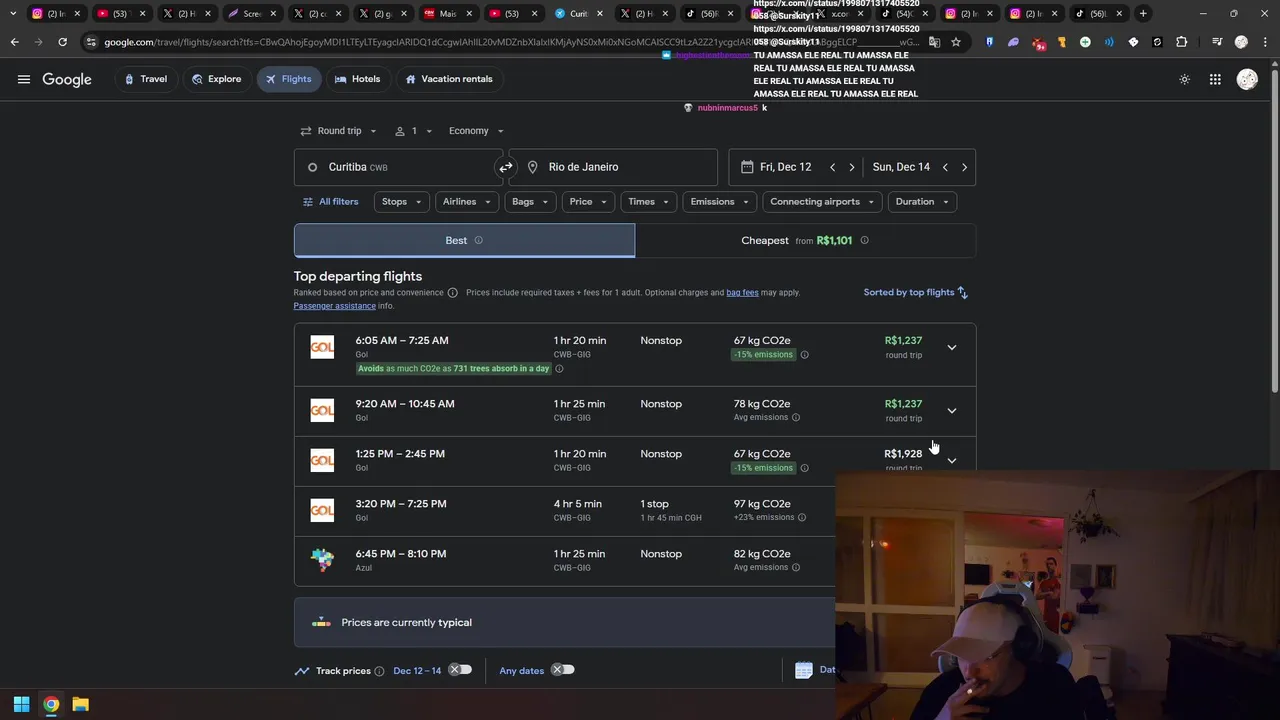Show emissions info for 1:25 PM flight
The image size is (1280, 720).
(x=804, y=468)
